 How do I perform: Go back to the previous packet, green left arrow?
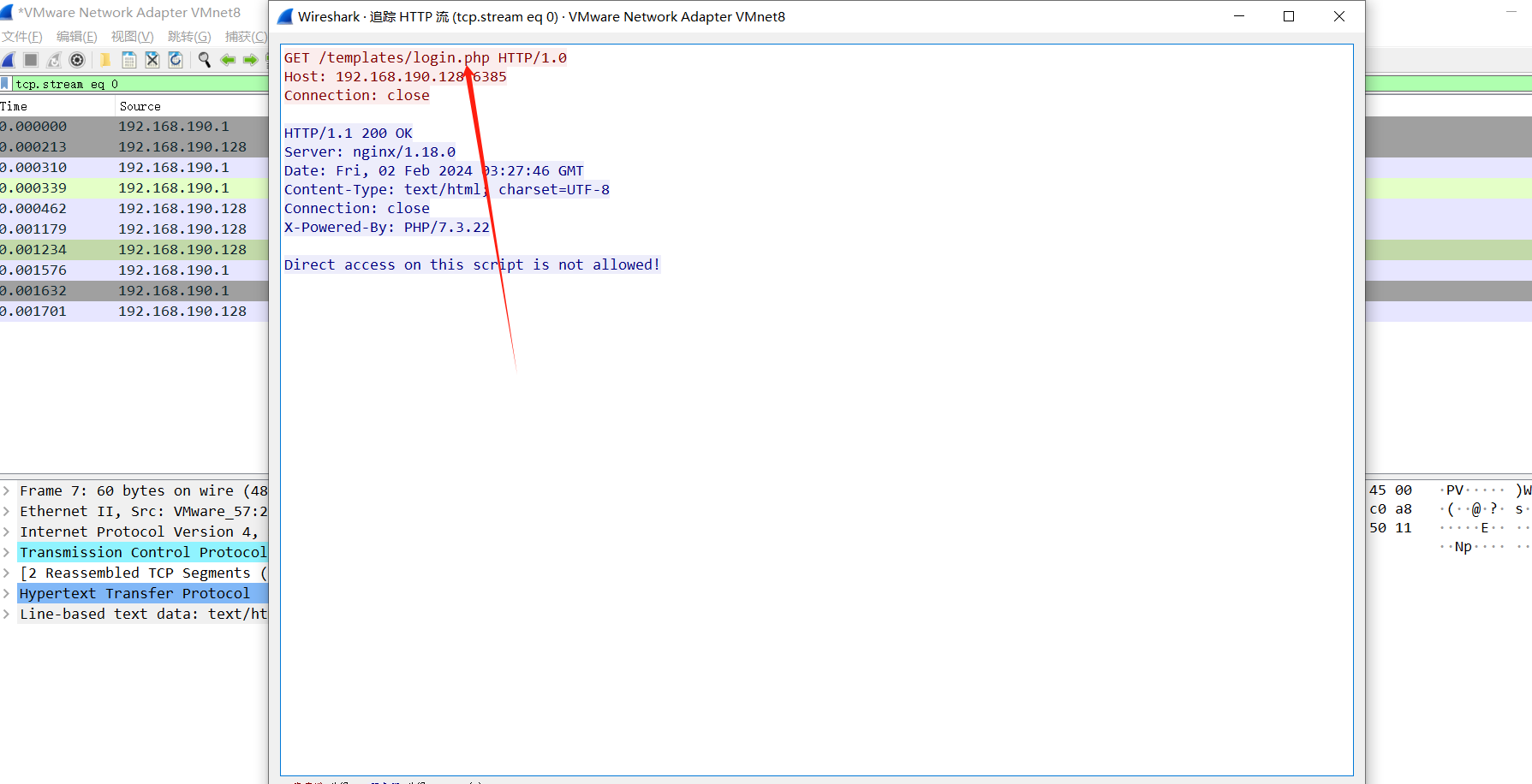228,60
